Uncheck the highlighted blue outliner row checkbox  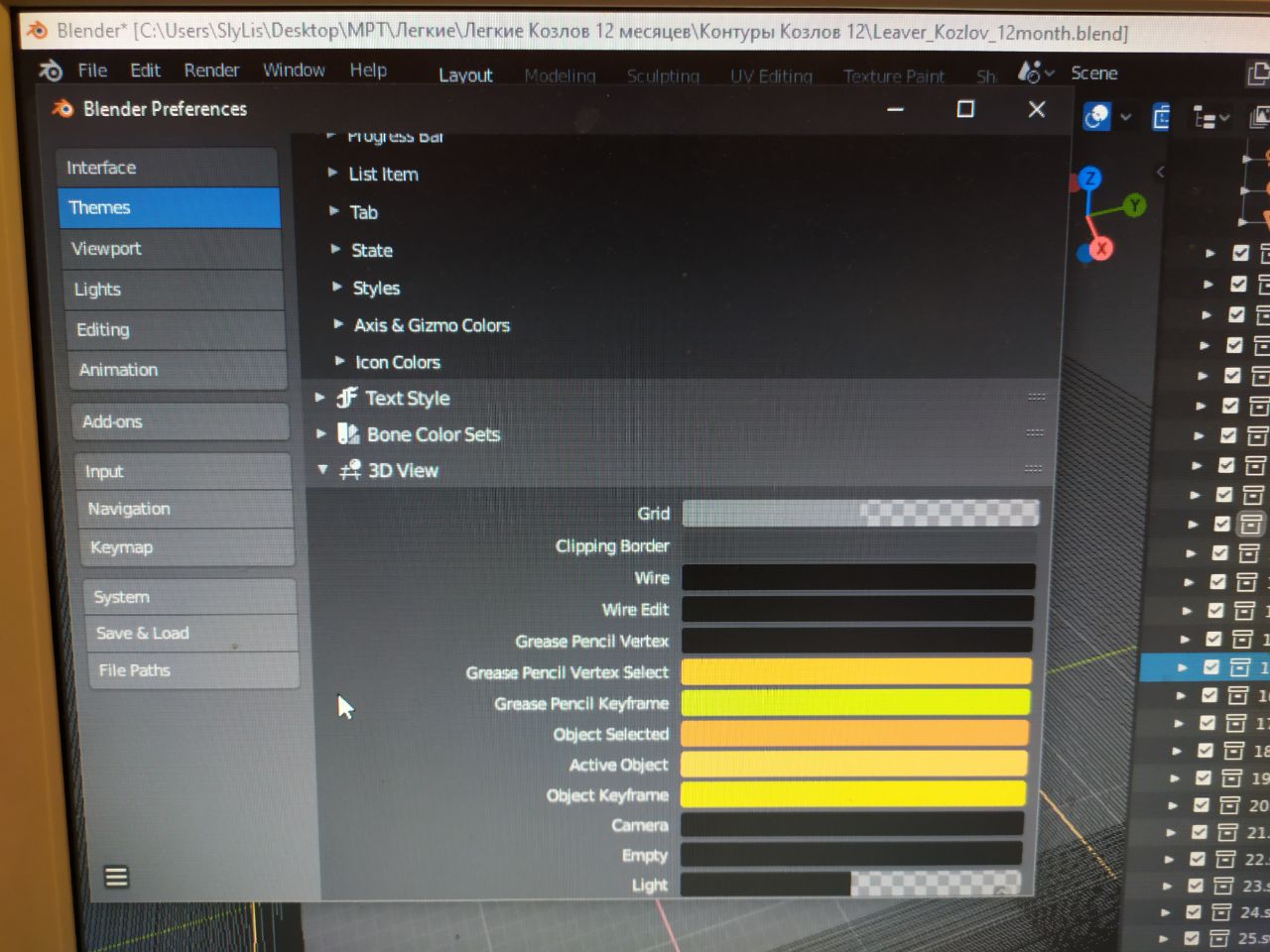[x=1211, y=667]
